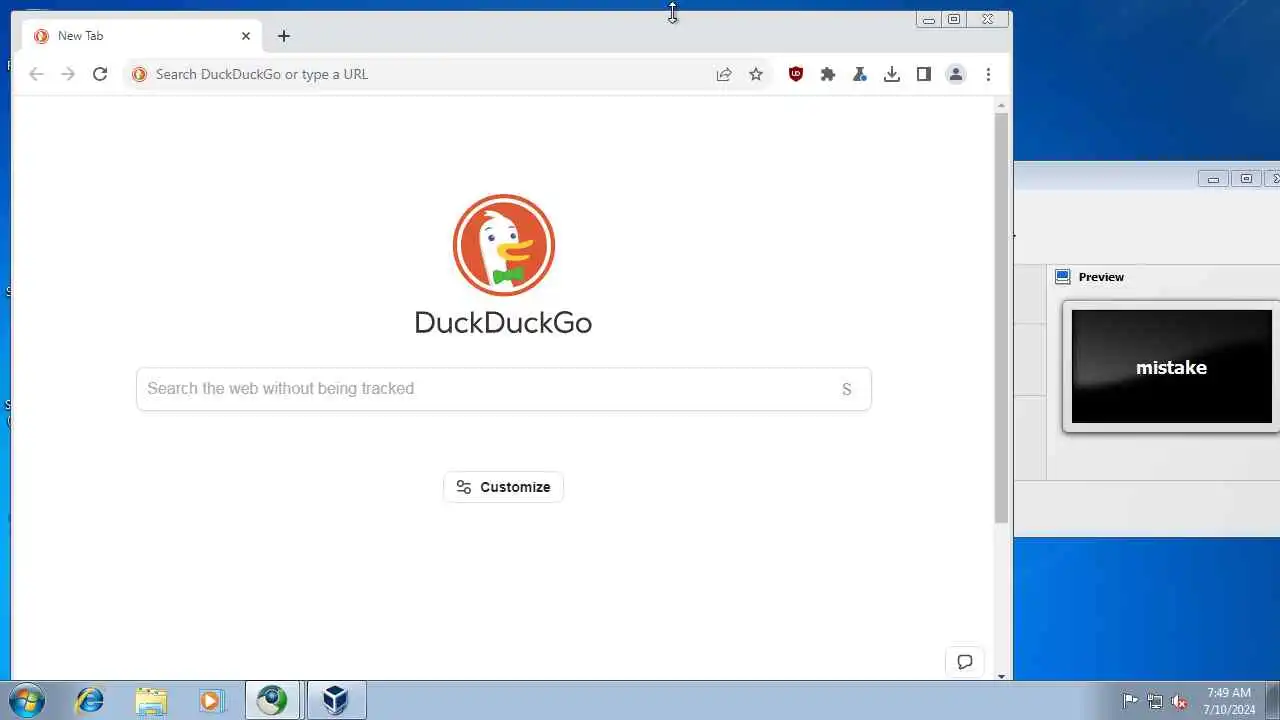Open the network tray icon

click(x=1155, y=701)
